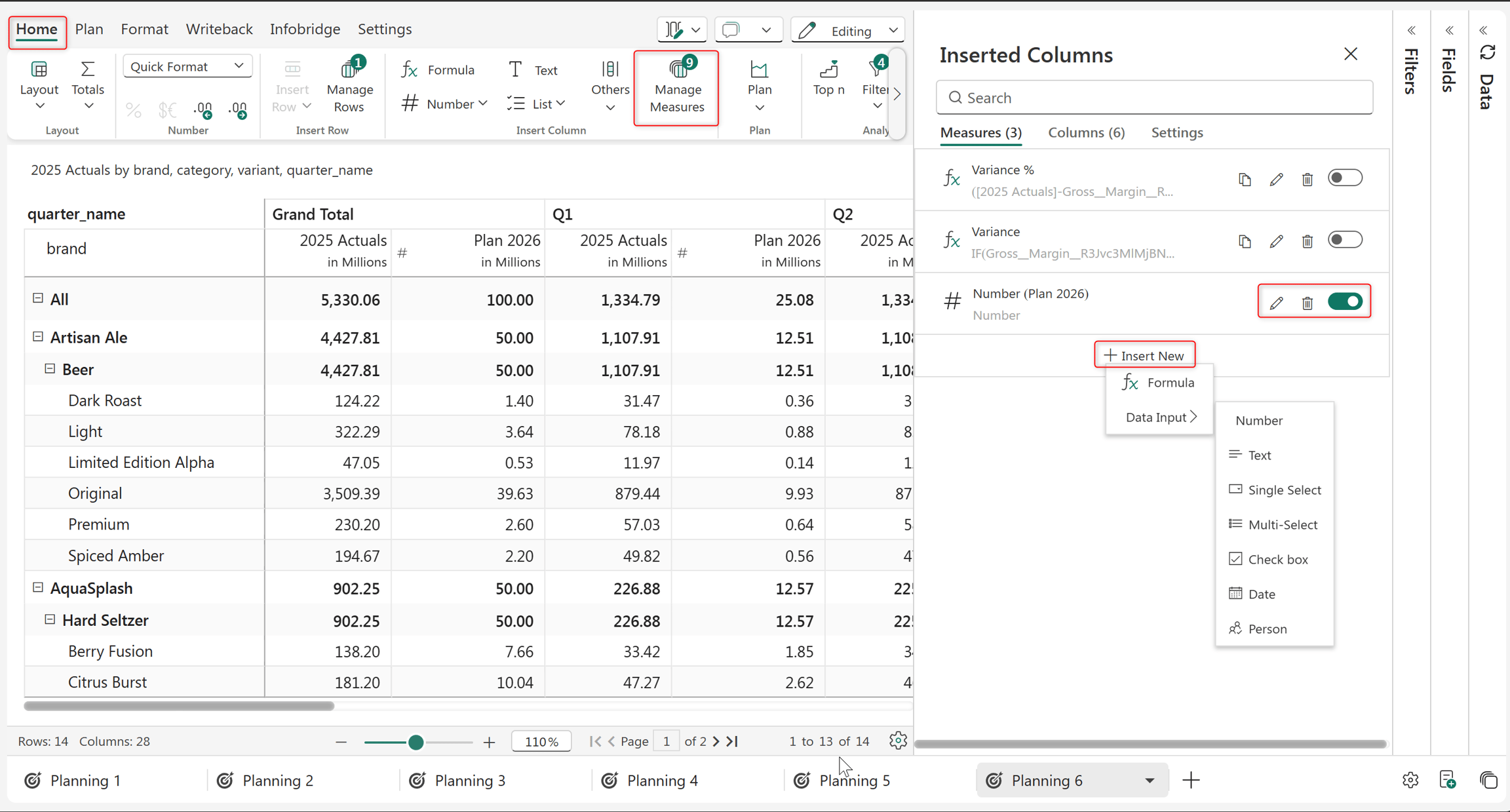The width and height of the screenshot is (1510, 812).
Task: Switch to the Columns (6) tab
Action: (x=1086, y=132)
